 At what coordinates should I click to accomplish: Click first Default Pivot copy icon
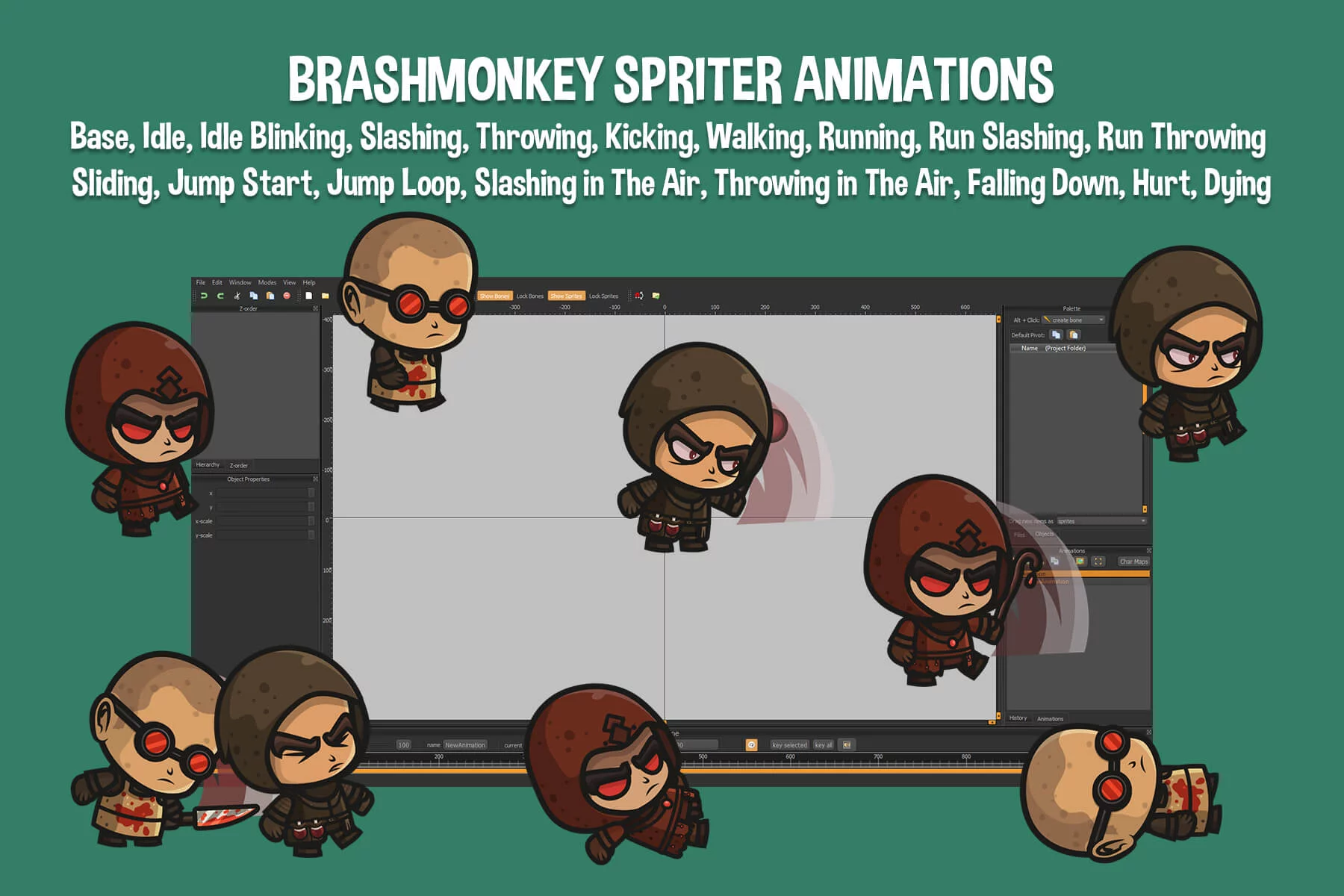point(1056,335)
